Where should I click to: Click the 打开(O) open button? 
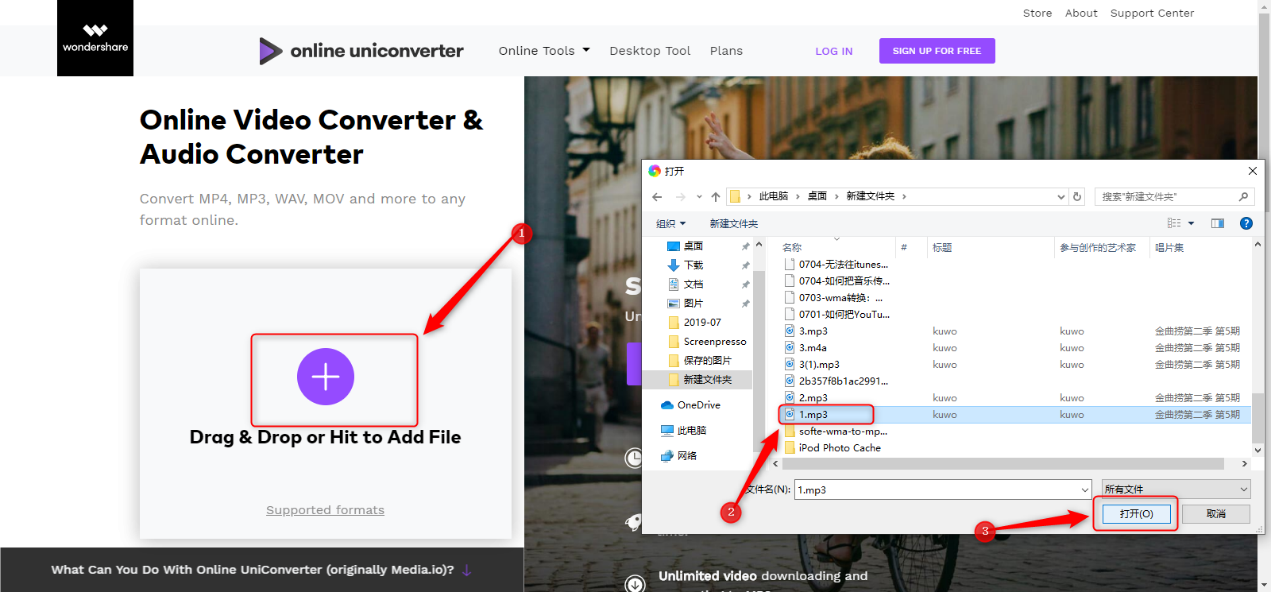[1136, 514]
